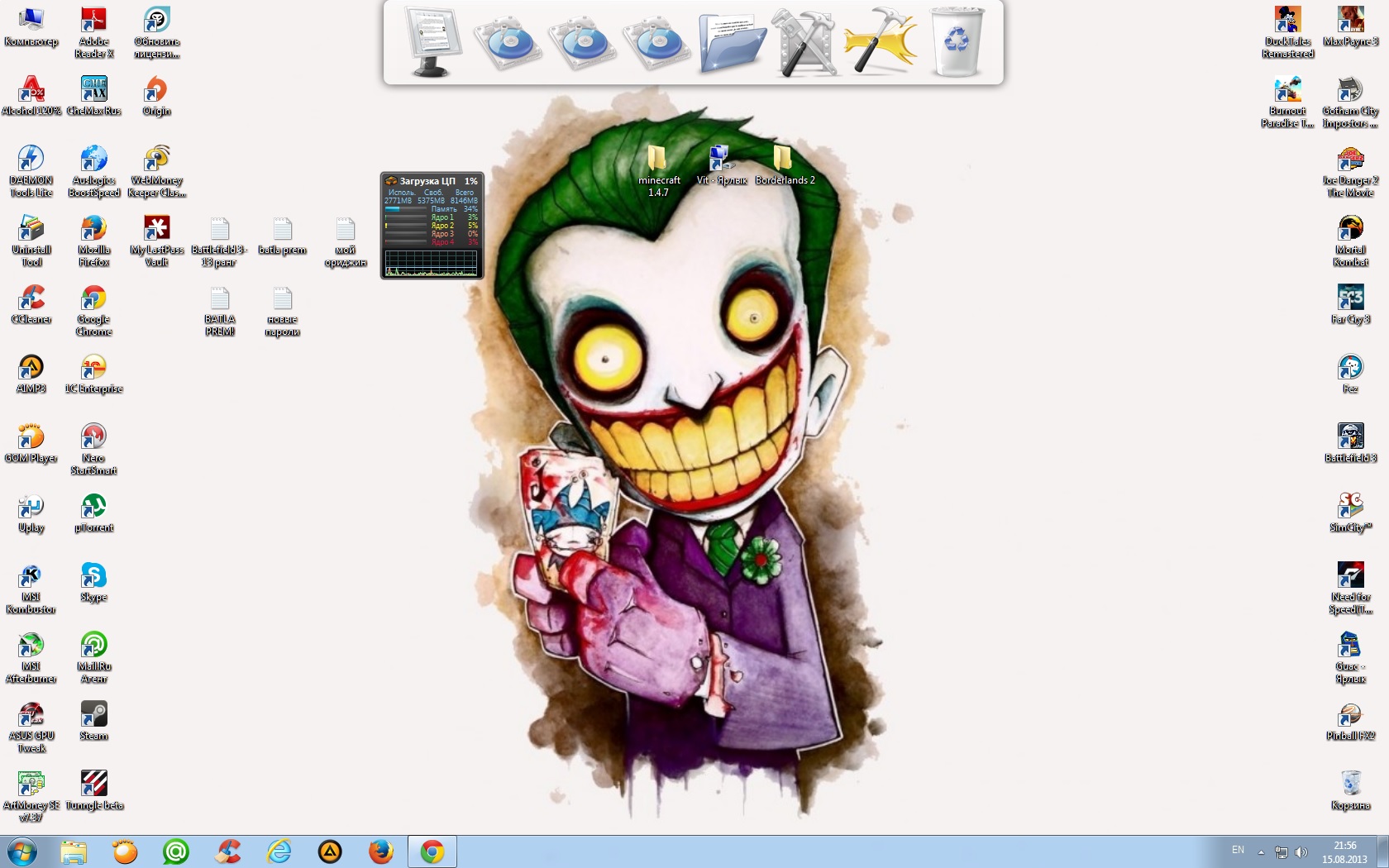Select Joe Danger 2 The Movie icon

click(x=1350, y=171)
